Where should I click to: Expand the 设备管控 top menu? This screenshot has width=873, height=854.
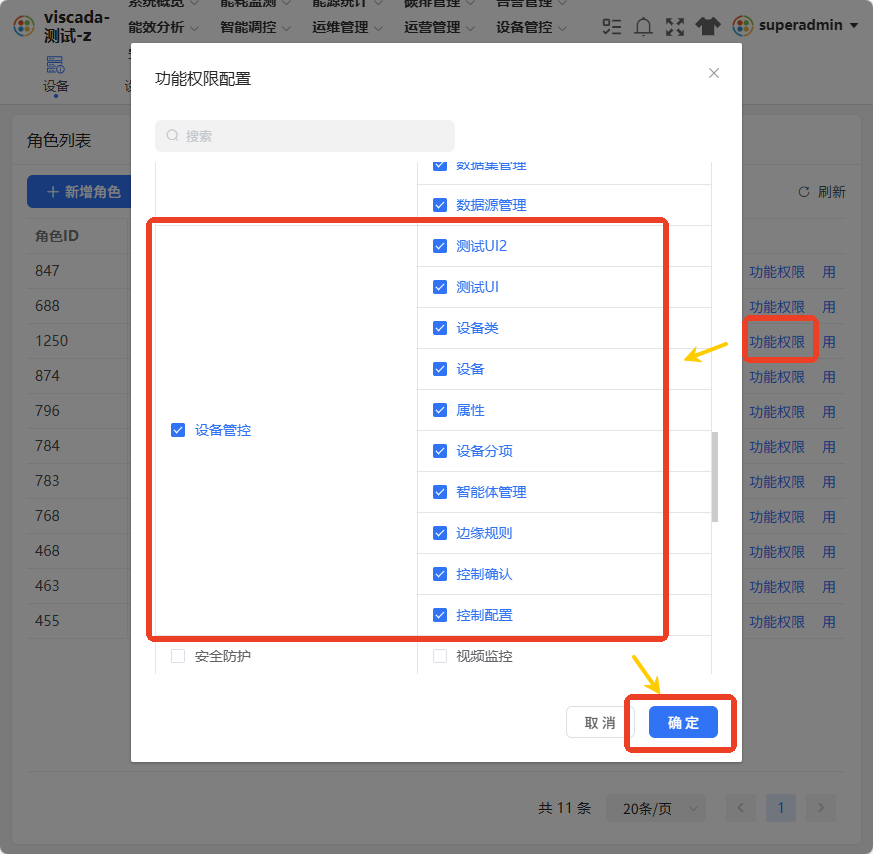pos(531,27)
